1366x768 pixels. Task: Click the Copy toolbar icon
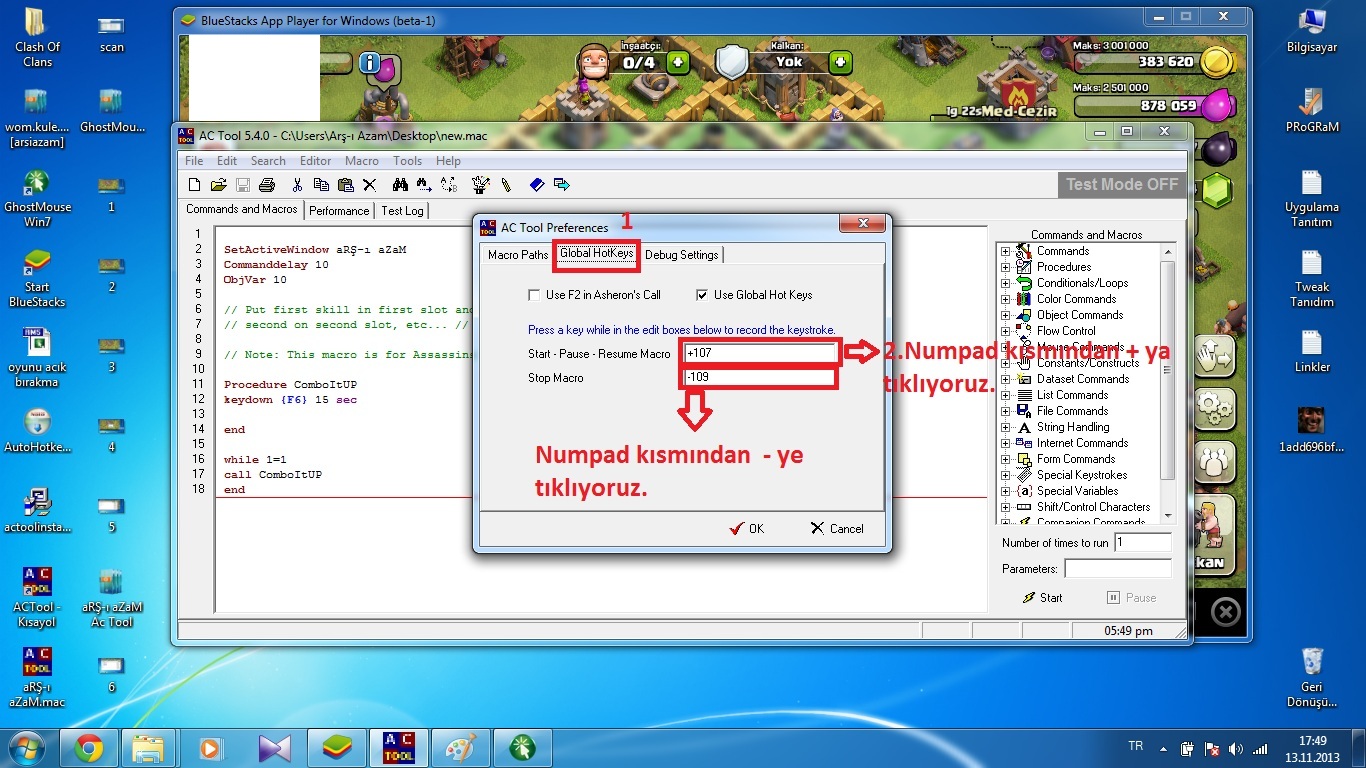[321, 185]
